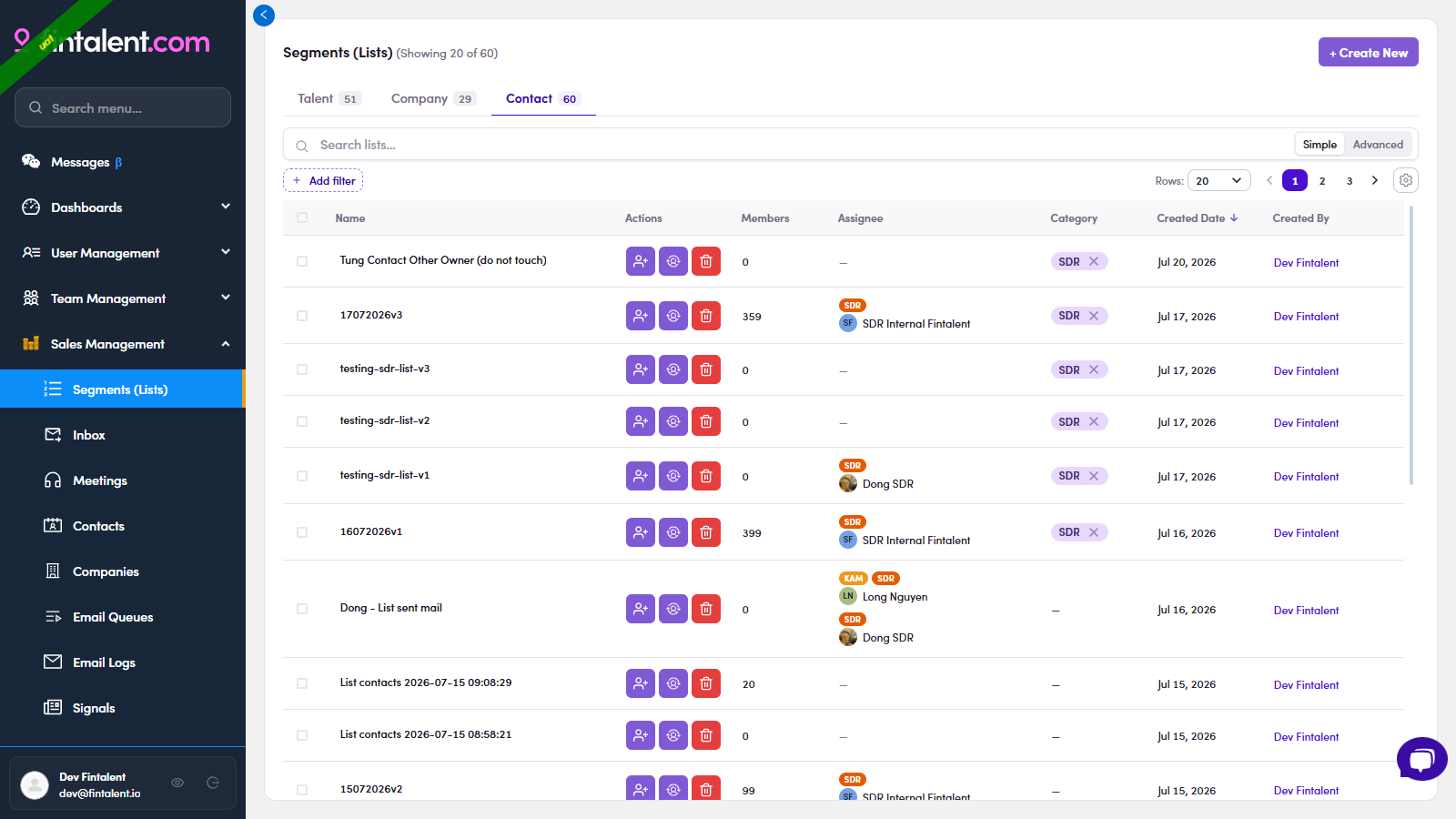Sort by Created Date column

pyautogui.click(x=1197, y=218)
